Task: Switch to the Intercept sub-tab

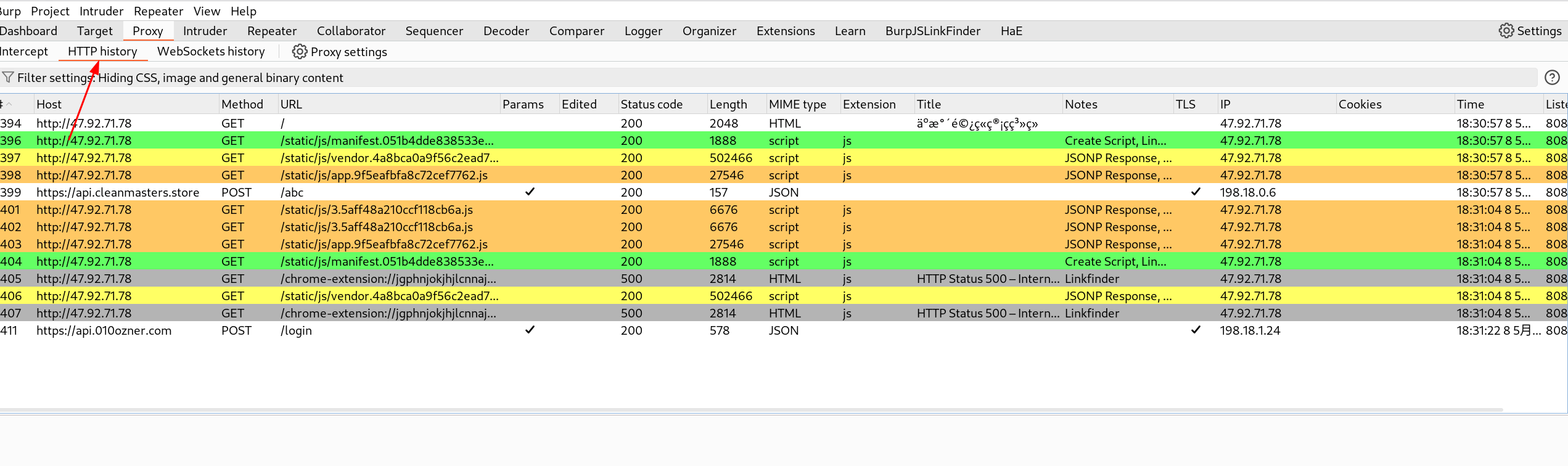Action: (x=24, y=51)
